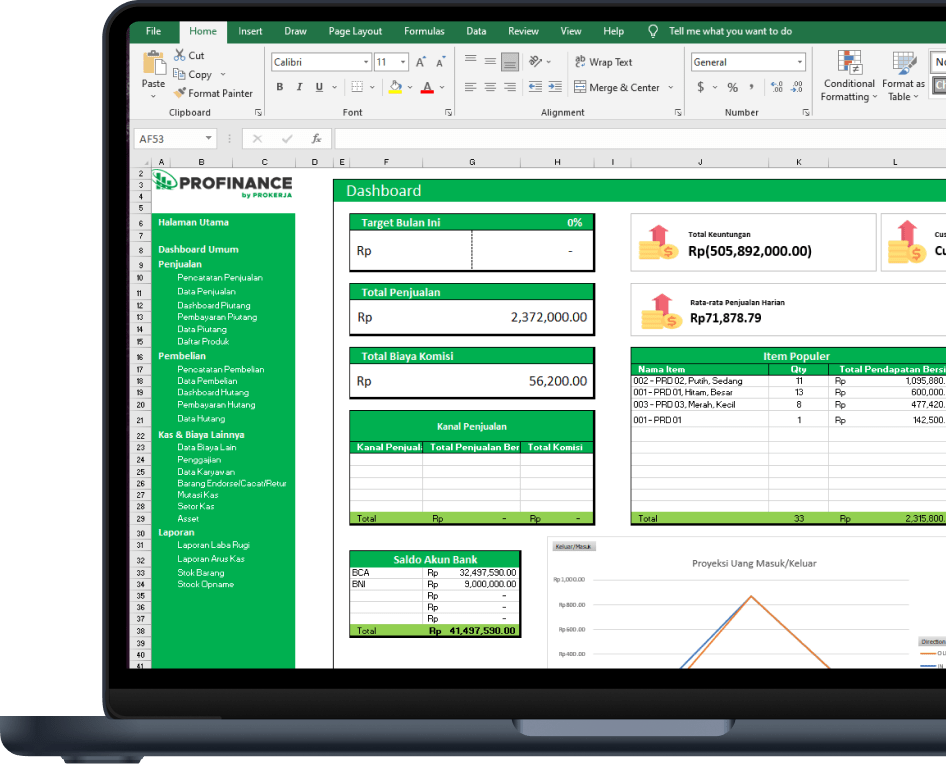
Task: Click the Format Painter brush
Action: 181,93
